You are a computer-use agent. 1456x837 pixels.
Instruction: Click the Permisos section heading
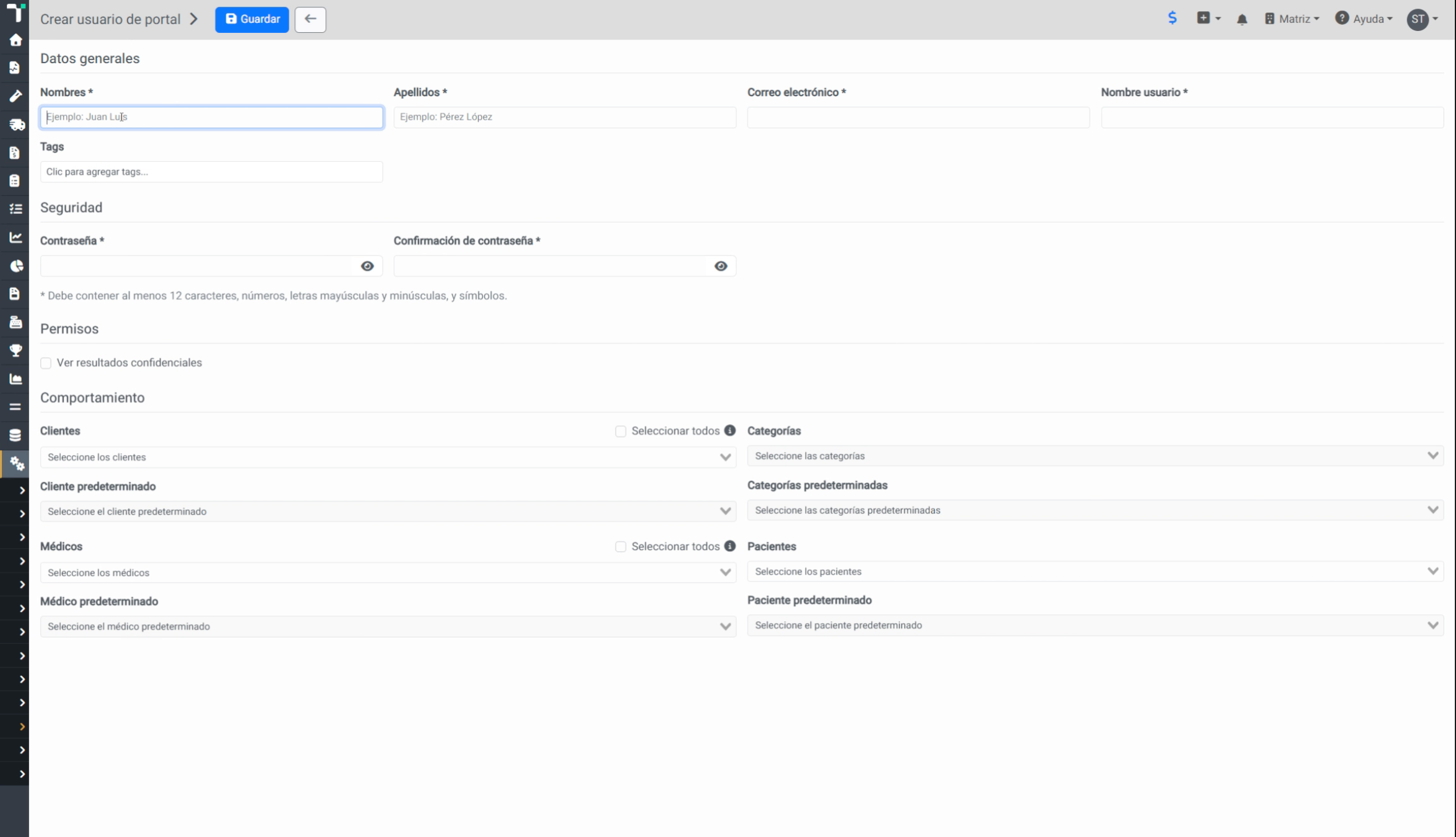point(69,329)
